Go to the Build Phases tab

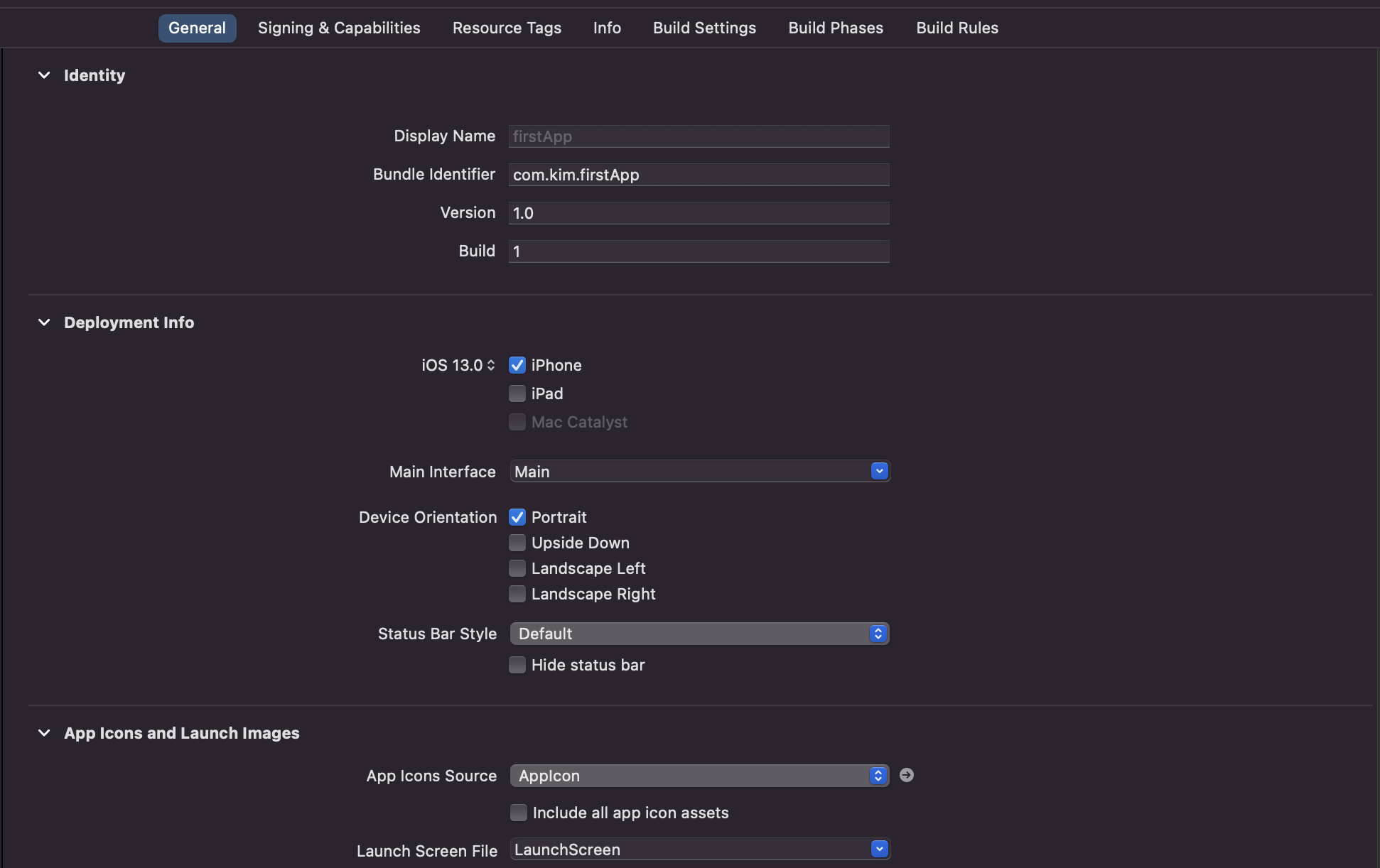[836, 28]
